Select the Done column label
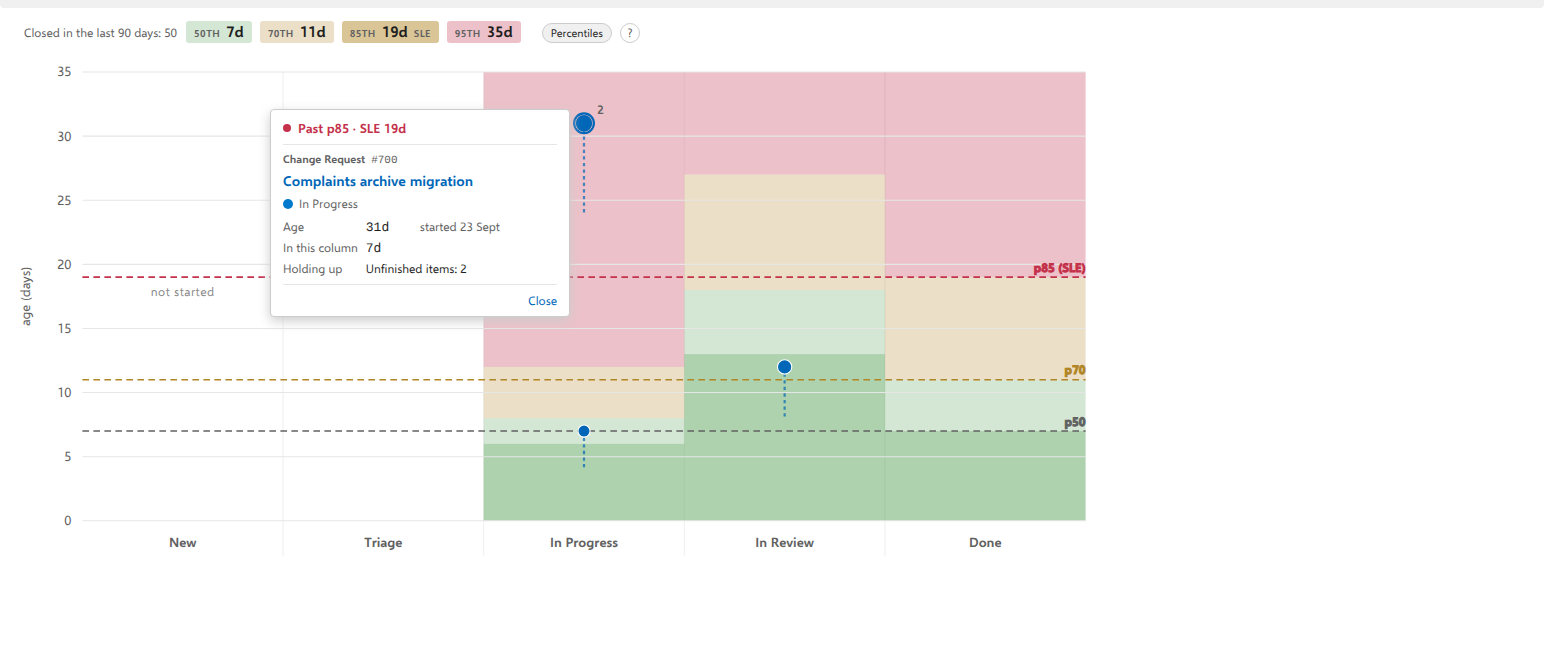This screenshot has width=1560, height=656. [985, 543]
